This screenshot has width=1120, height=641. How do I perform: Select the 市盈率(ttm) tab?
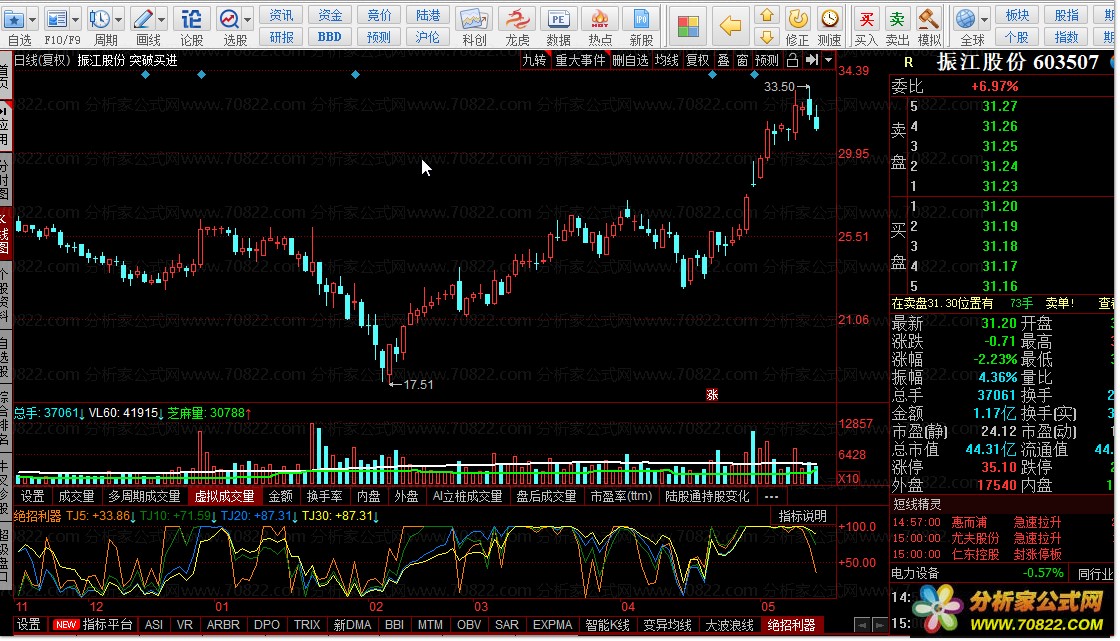[621, 496]
